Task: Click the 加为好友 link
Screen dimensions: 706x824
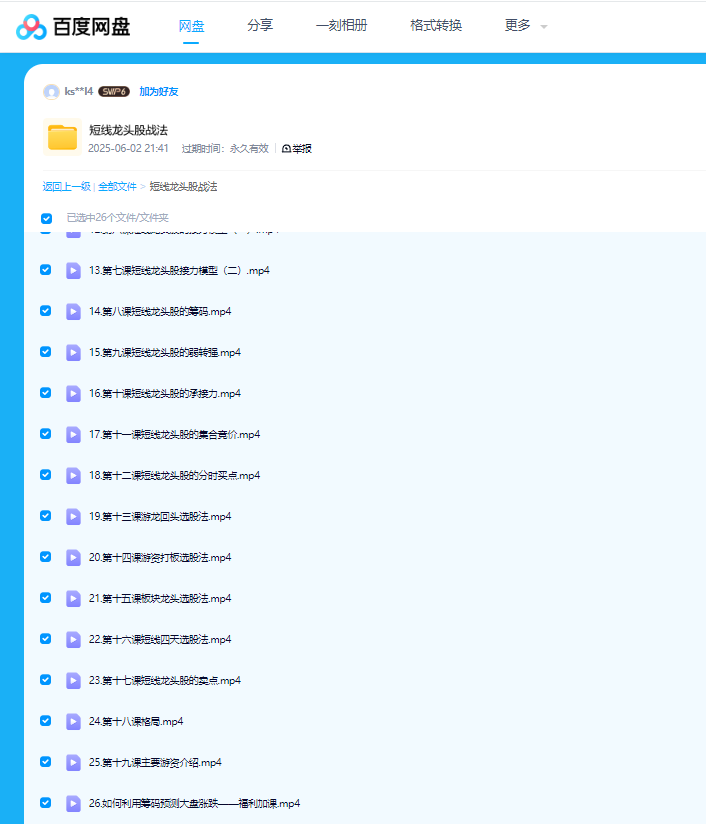Action: coord(159,92)
